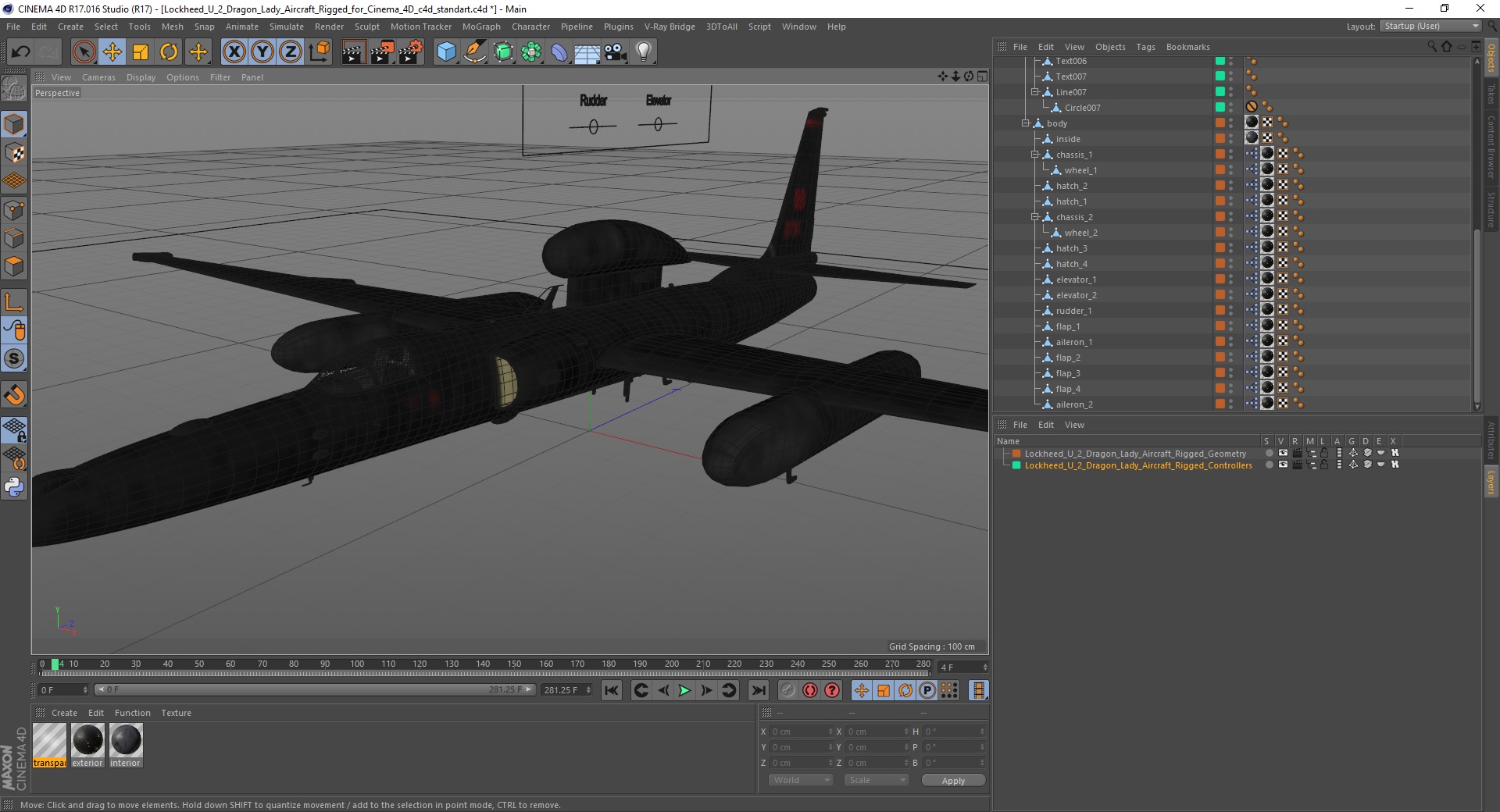Image resolution: width=1500 pixels, height=812 pixels.
Task: Add a Light object
Action: click(x=644, y=52)
